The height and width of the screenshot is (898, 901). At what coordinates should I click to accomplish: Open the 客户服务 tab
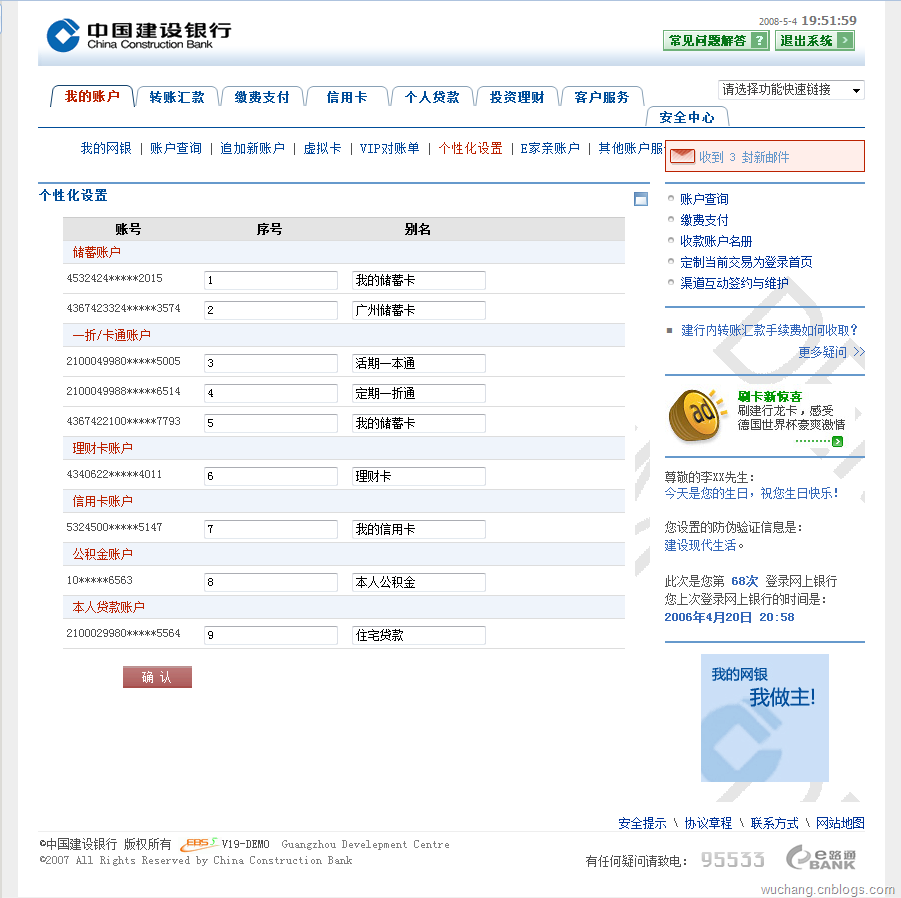[601, 97]
